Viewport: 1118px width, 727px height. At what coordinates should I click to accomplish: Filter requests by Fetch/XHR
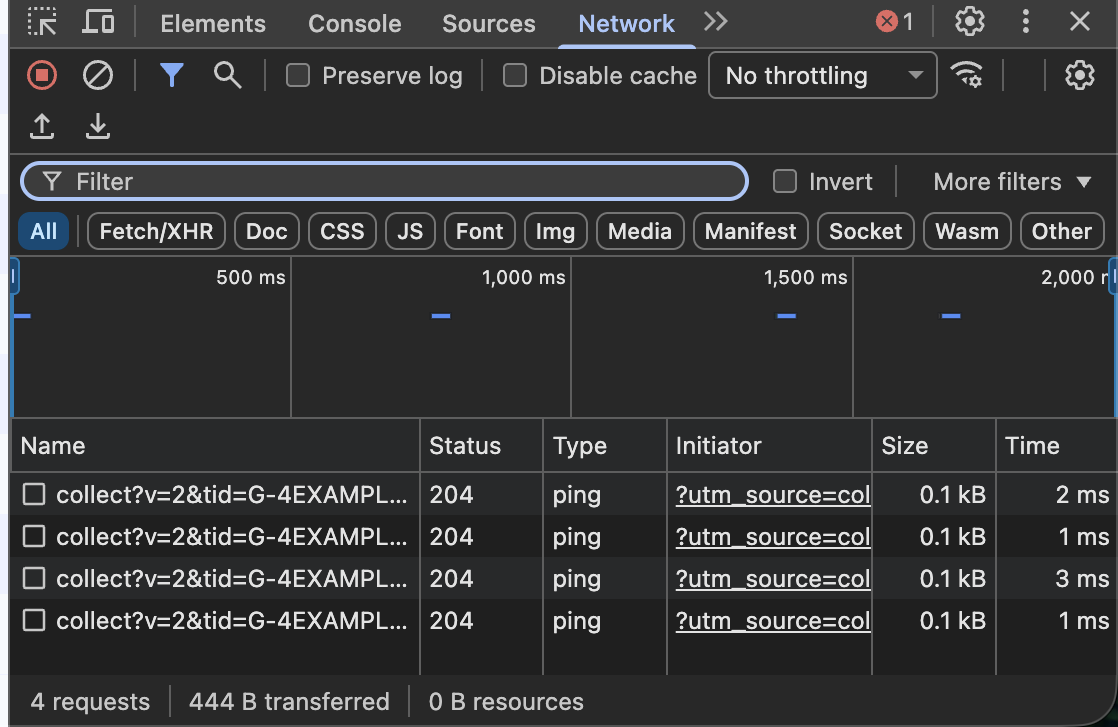click(156, 232)
